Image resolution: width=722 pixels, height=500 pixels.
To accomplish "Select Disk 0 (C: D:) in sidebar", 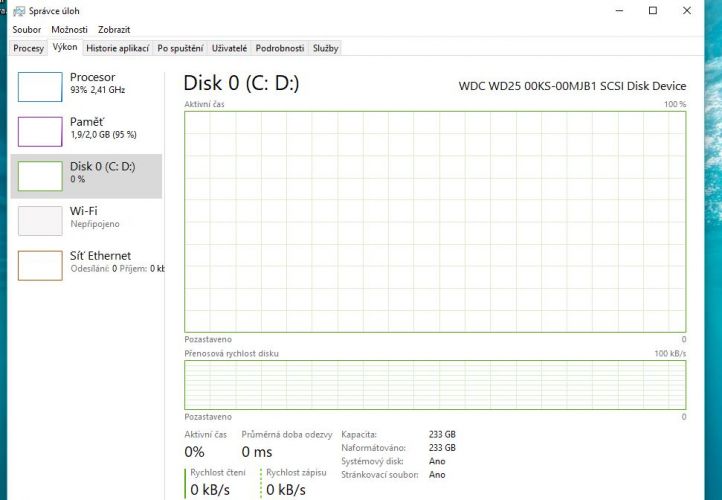I will 86,176.
